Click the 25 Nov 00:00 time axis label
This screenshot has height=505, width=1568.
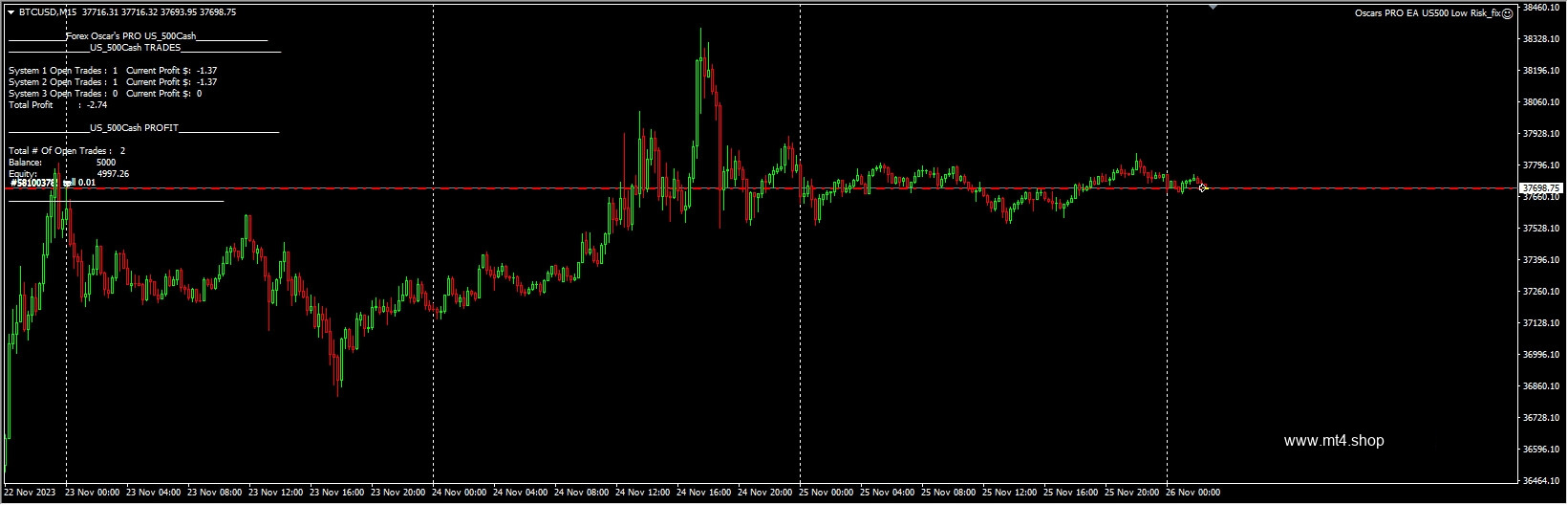point(827,493)
